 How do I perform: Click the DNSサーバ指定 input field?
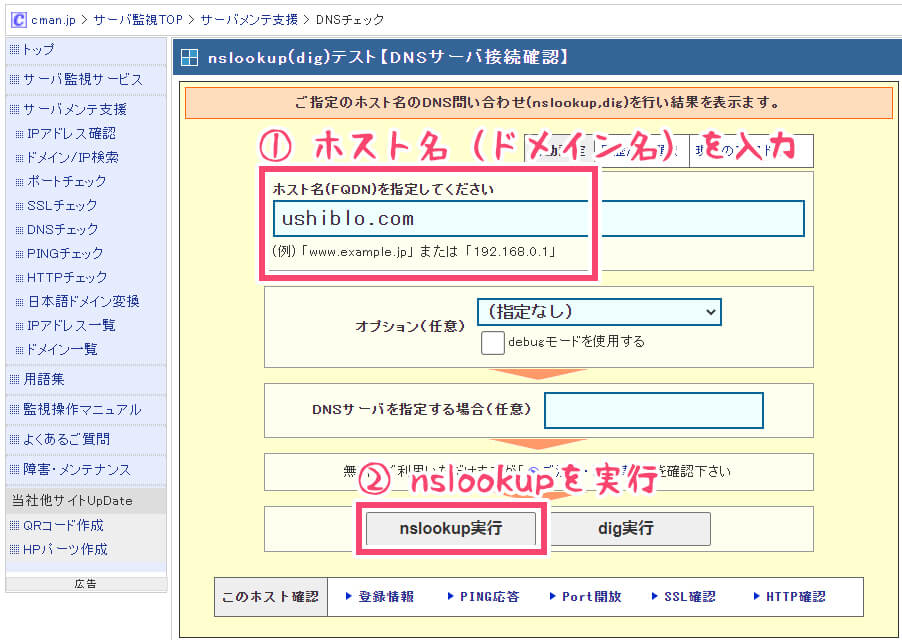pos(653,410)
